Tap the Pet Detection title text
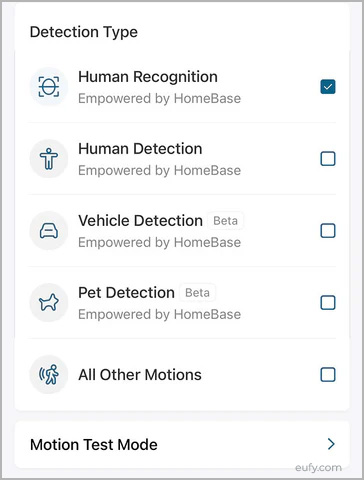 click(x=126, y=293)
